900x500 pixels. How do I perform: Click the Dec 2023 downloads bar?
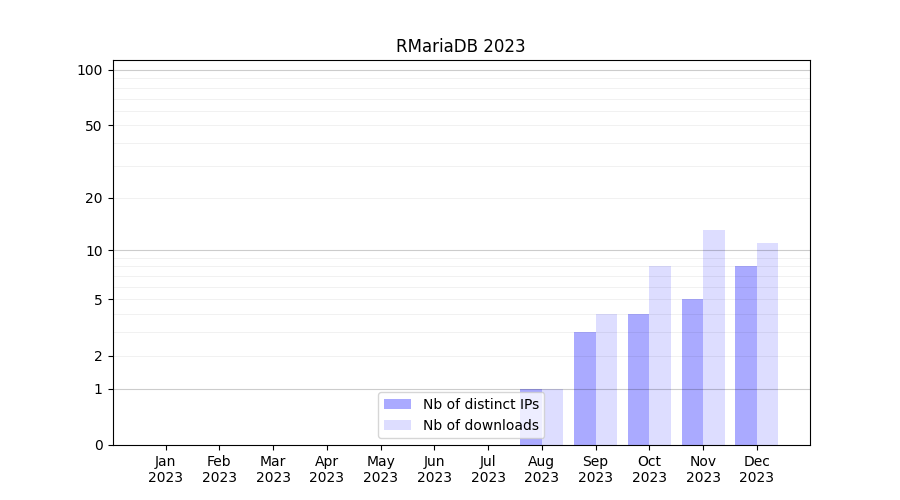pyautogui.click(x=767, y=344)
